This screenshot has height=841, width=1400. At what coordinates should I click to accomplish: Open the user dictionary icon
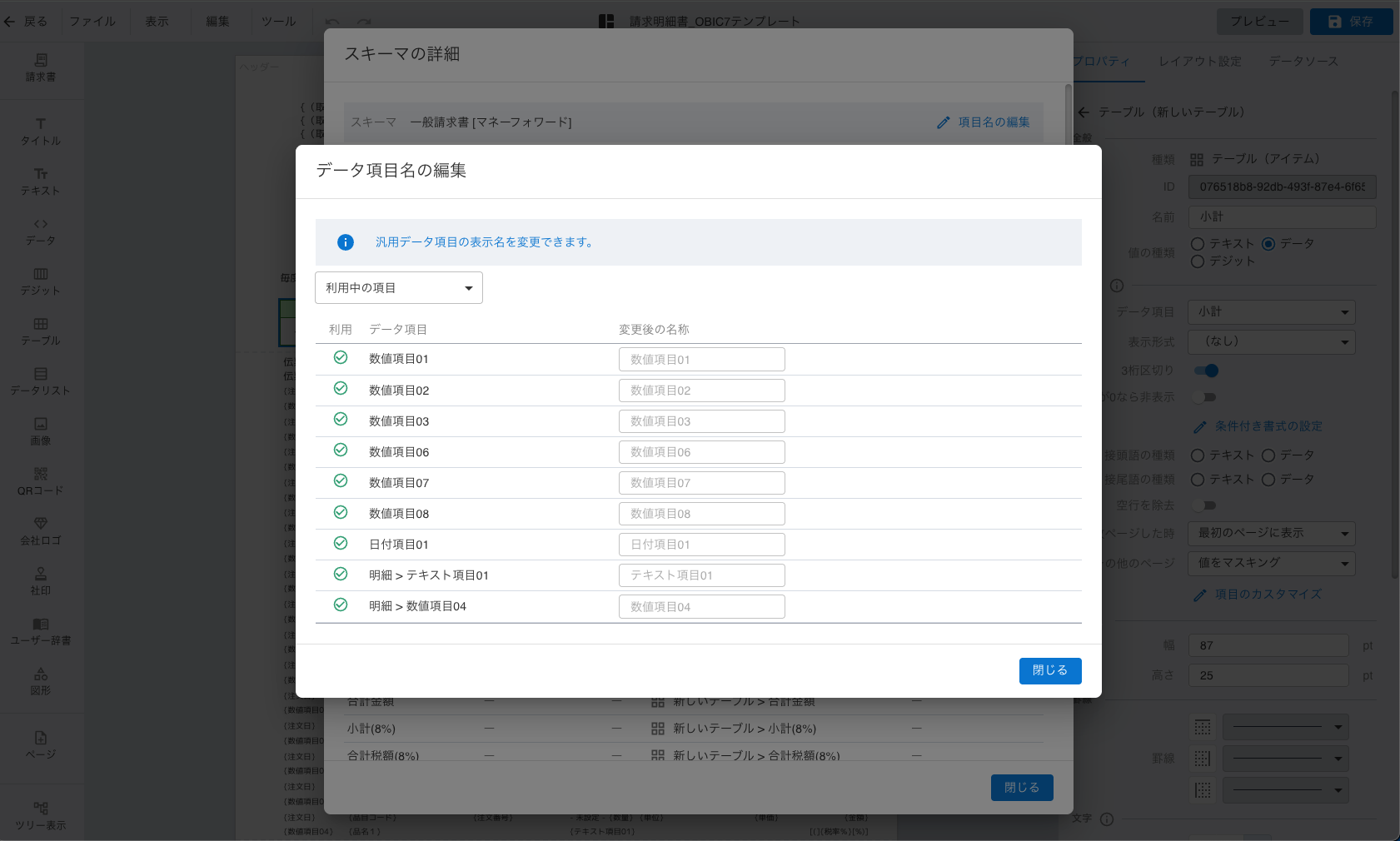(x=41, y=625)
